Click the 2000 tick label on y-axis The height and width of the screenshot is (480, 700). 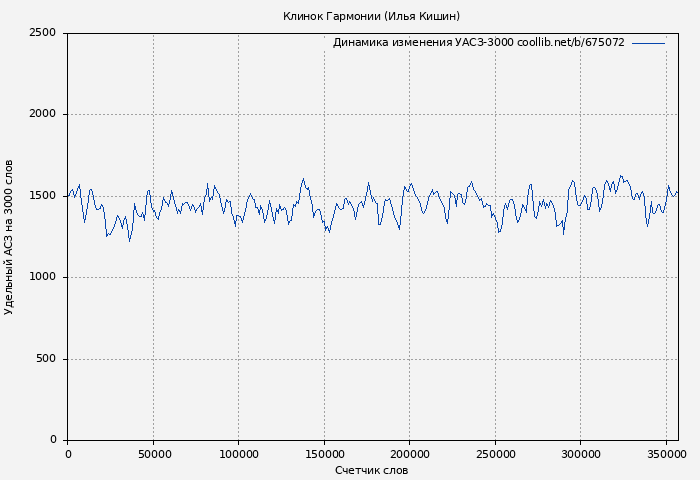[x=42, y=114]
